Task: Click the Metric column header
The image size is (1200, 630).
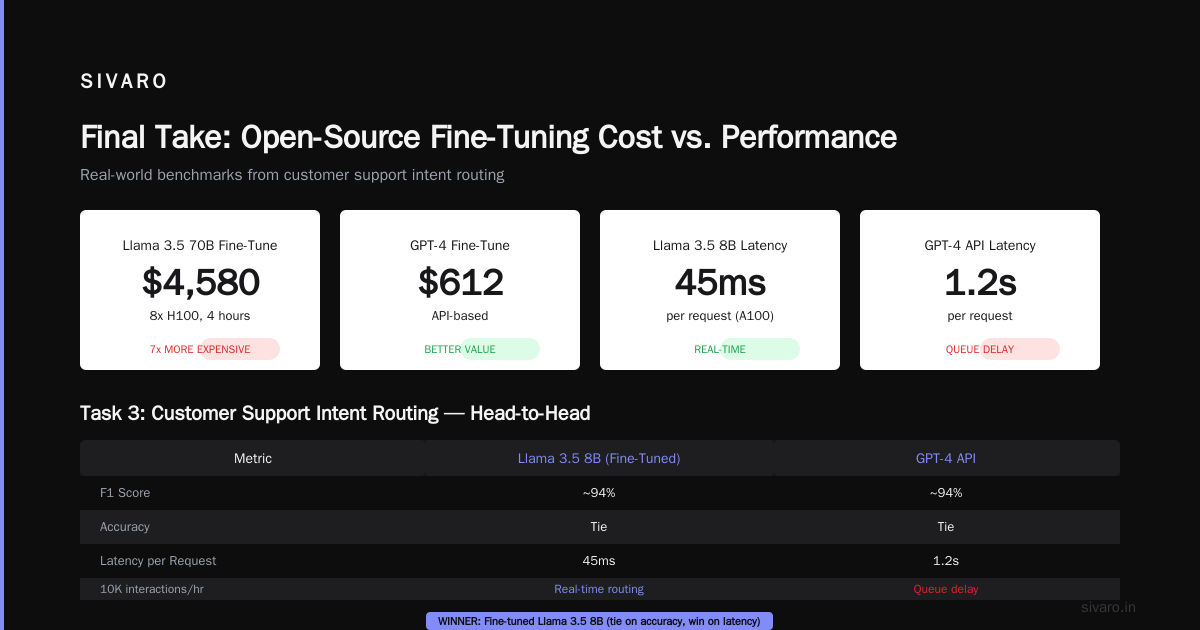Action: [253, 458]
